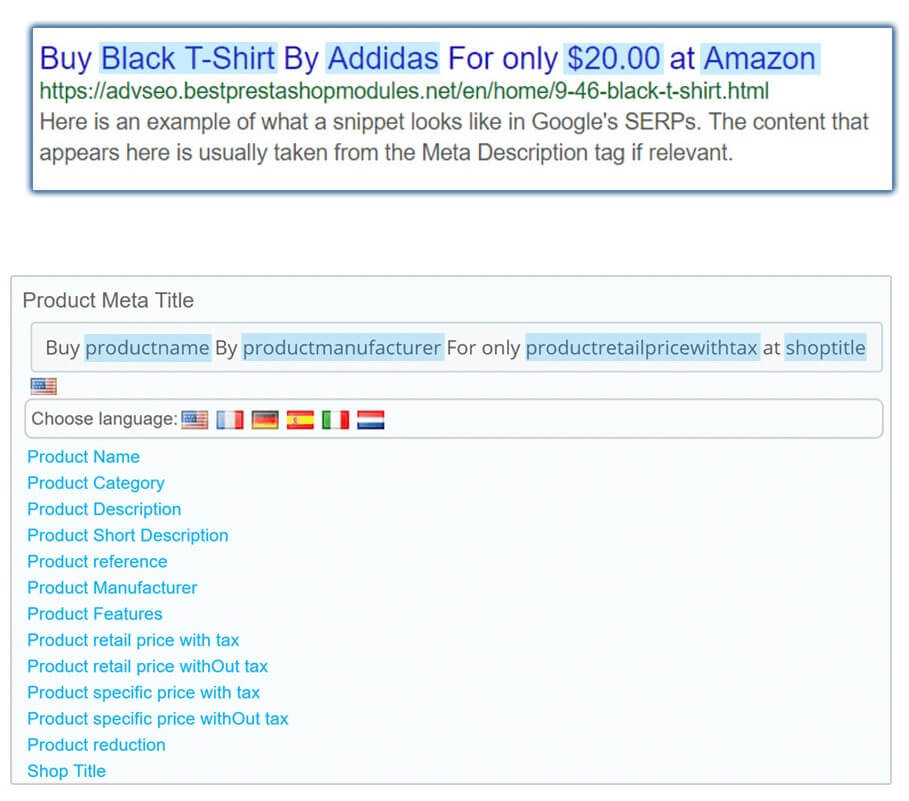Insert the Product Category variable
The width and height of the screenshot is (909, 801).
tap(96, 483)
